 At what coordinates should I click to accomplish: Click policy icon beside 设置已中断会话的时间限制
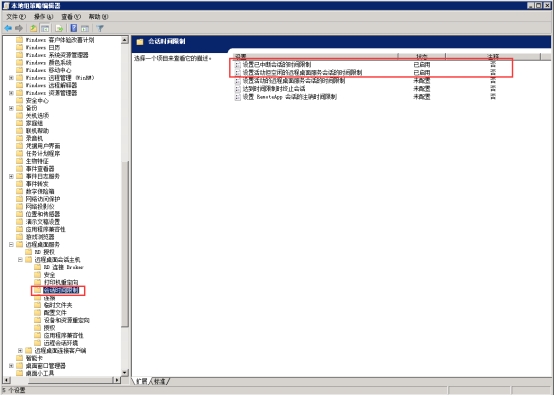(238, 65)
